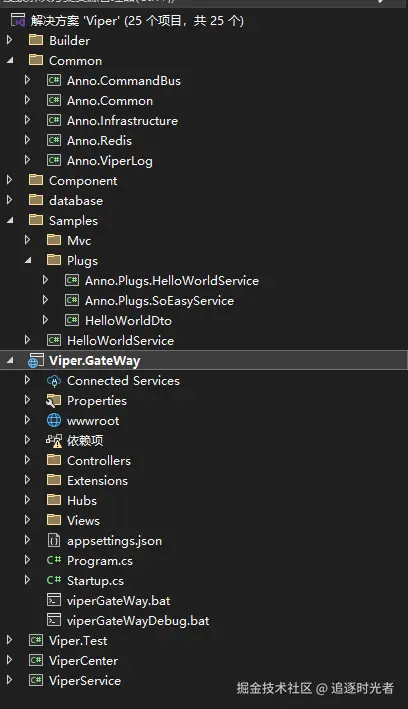Select the ViperCenter project
Screen dimensions: 408x709
(83, 661)
